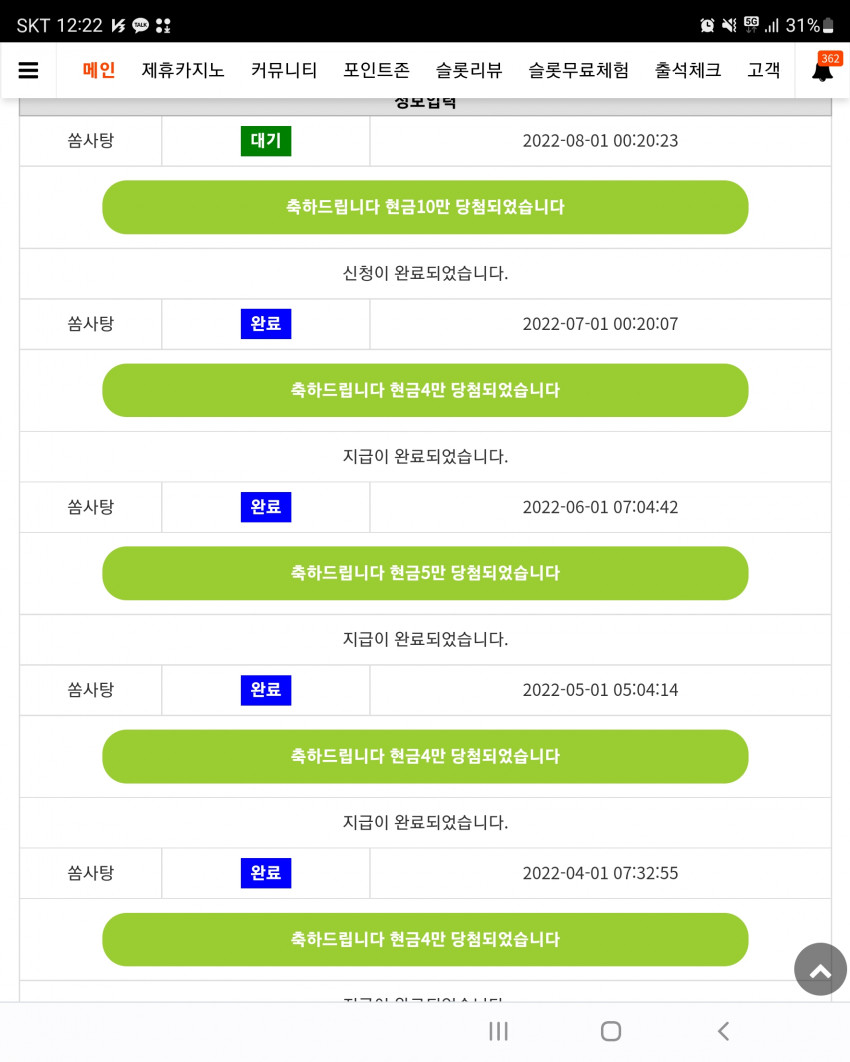Go to the 커뮤니티 menu
Screen dimensions: 850x1062
pyautogui.click(x=284, y=70)
